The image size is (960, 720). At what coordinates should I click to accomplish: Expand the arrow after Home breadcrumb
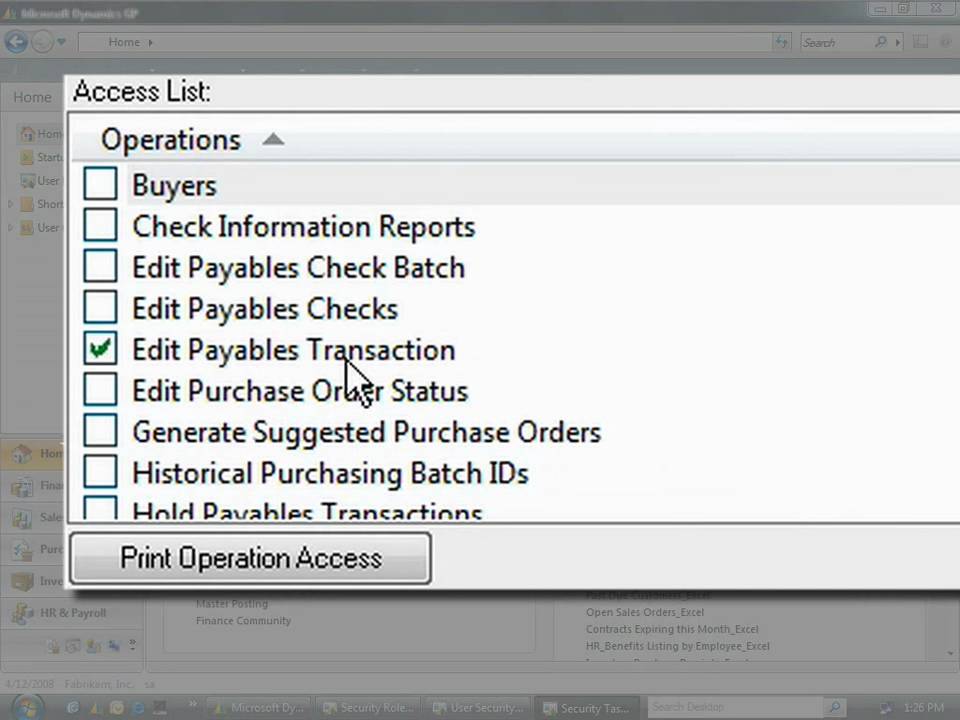[151, 42]
